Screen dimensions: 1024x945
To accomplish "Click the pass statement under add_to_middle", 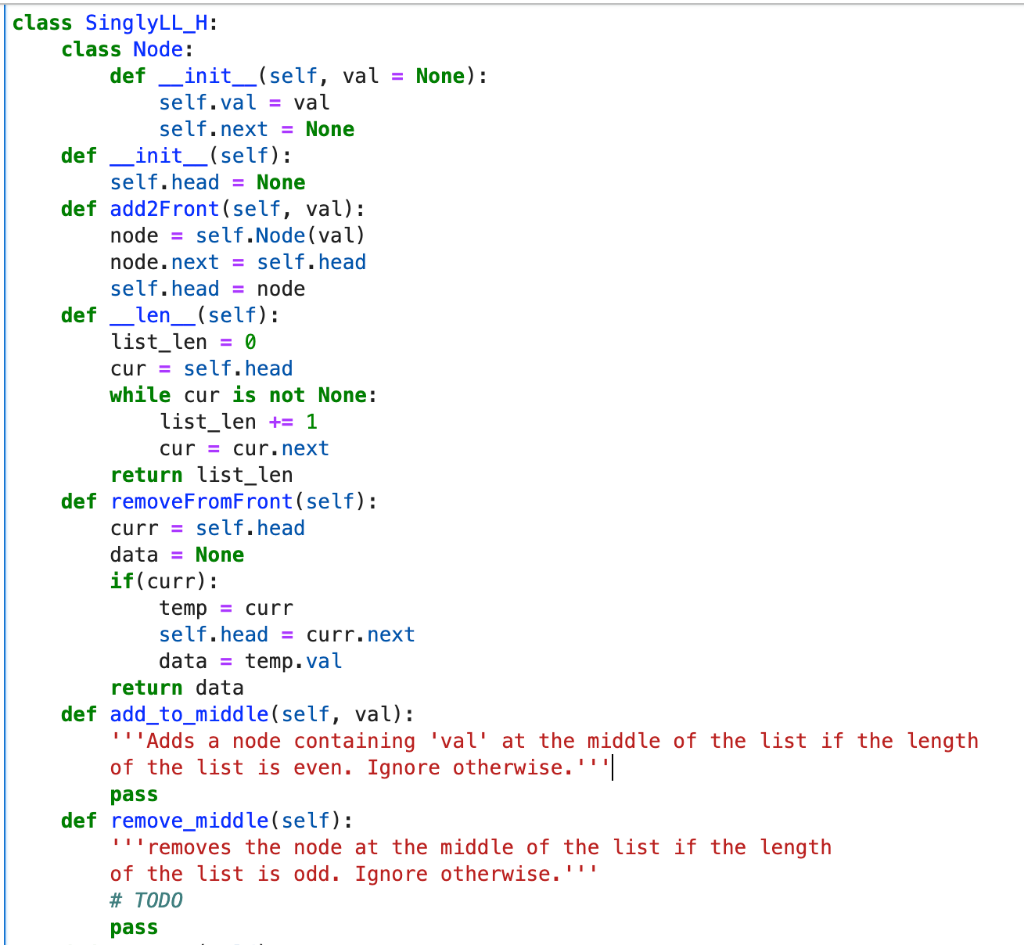I will click(133, 793).
